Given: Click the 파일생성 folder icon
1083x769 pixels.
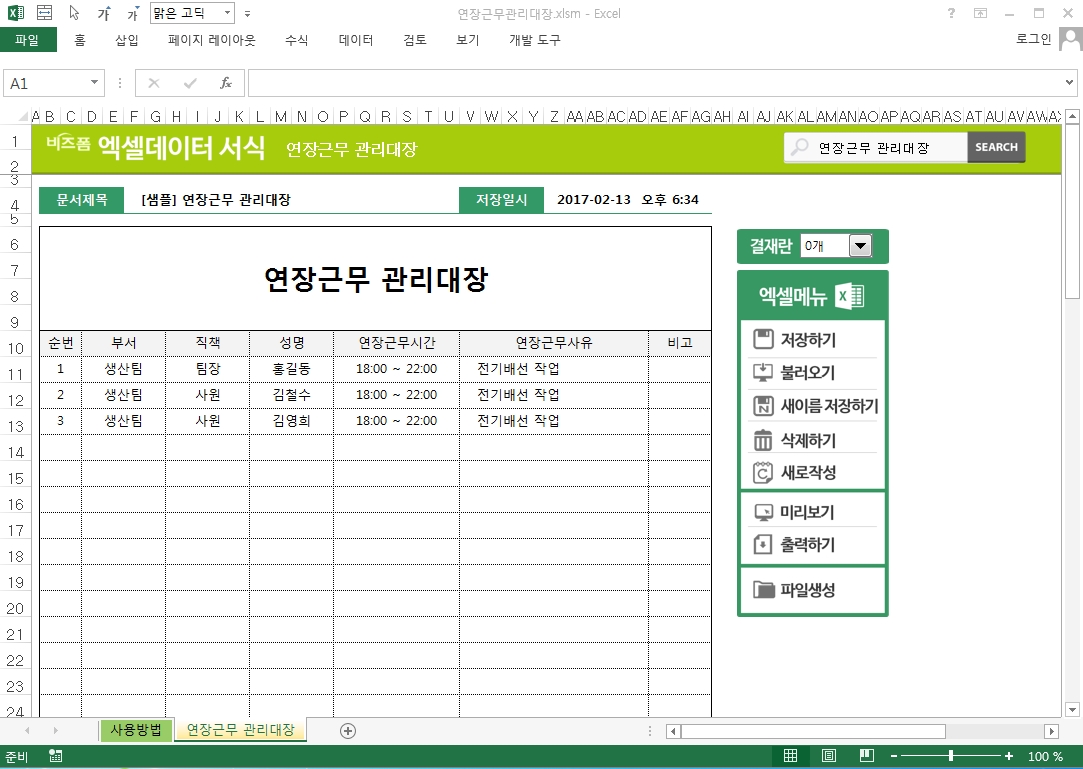Looking at the screenshot, I should tap(763, 589).
